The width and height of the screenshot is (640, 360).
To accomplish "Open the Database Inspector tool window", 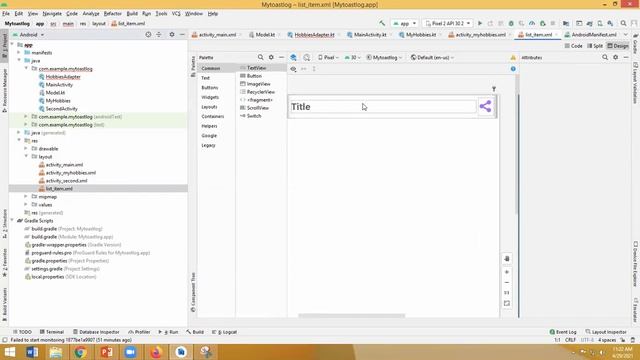I will coord(96,332).
